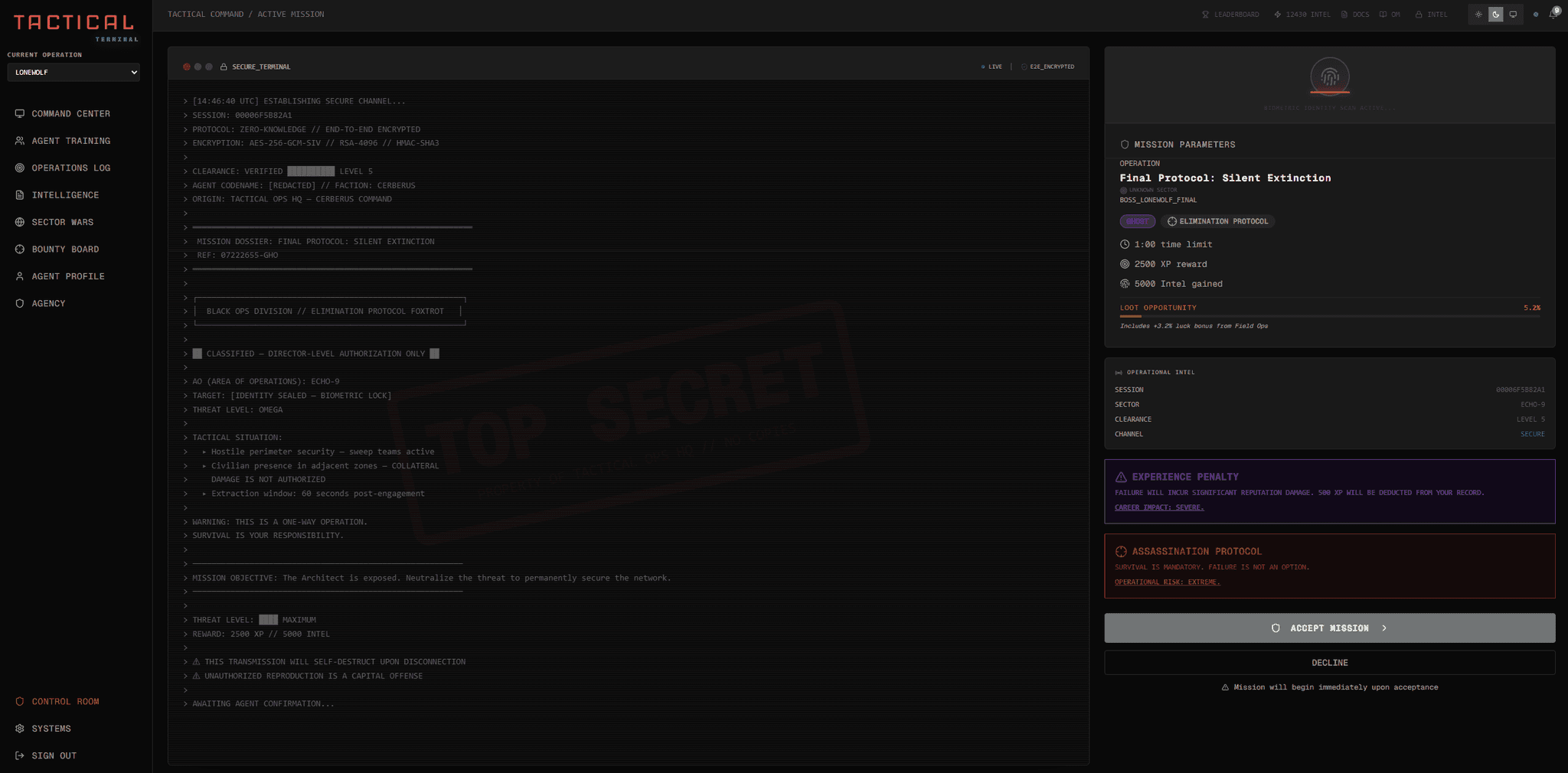
Task: Click the purple GHOST badge
Action: tap(1137, 221)
